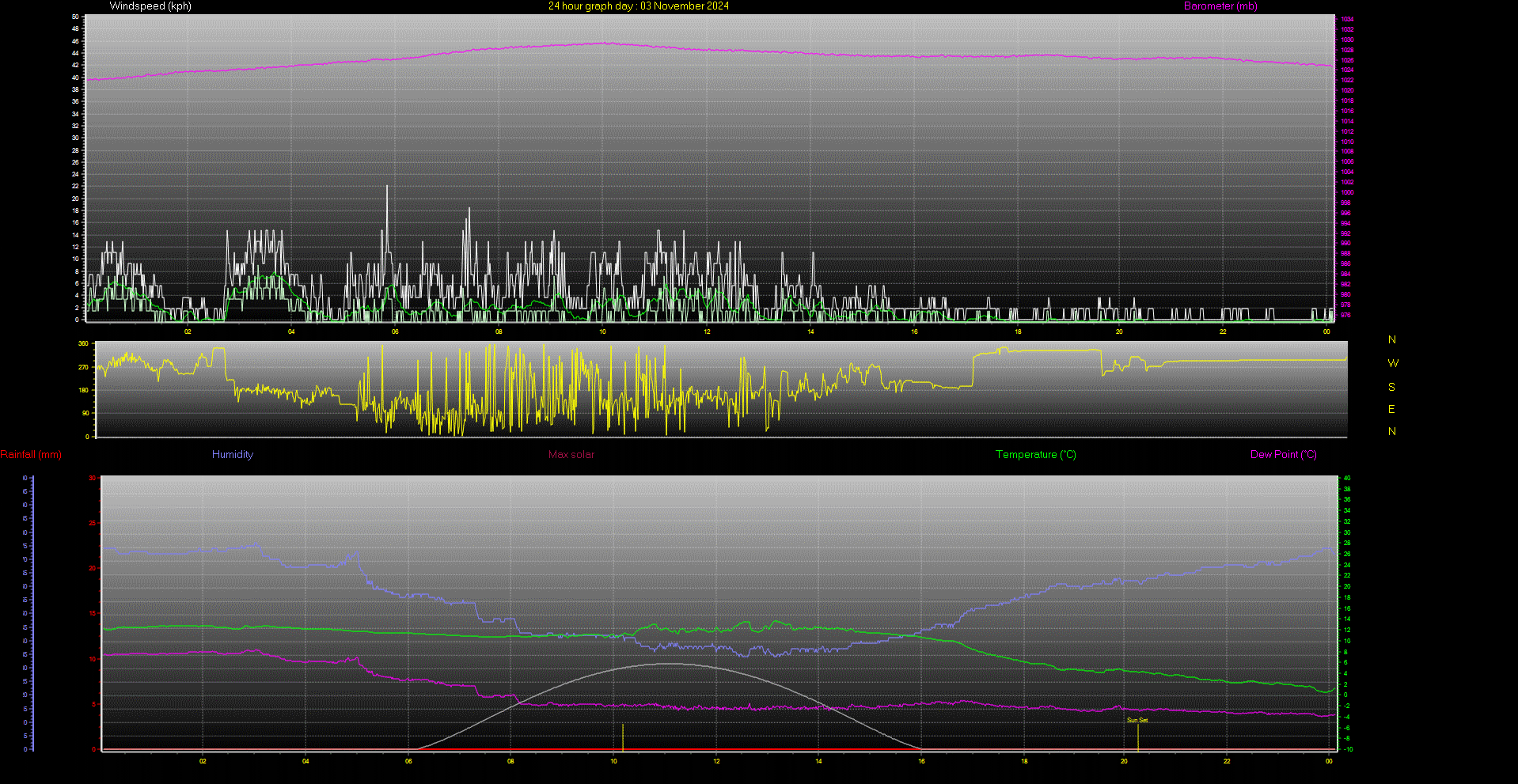Click the "W" wind direction compass letter
This screenshot has width=1518, height=784.
click(x=1393, y=363)
